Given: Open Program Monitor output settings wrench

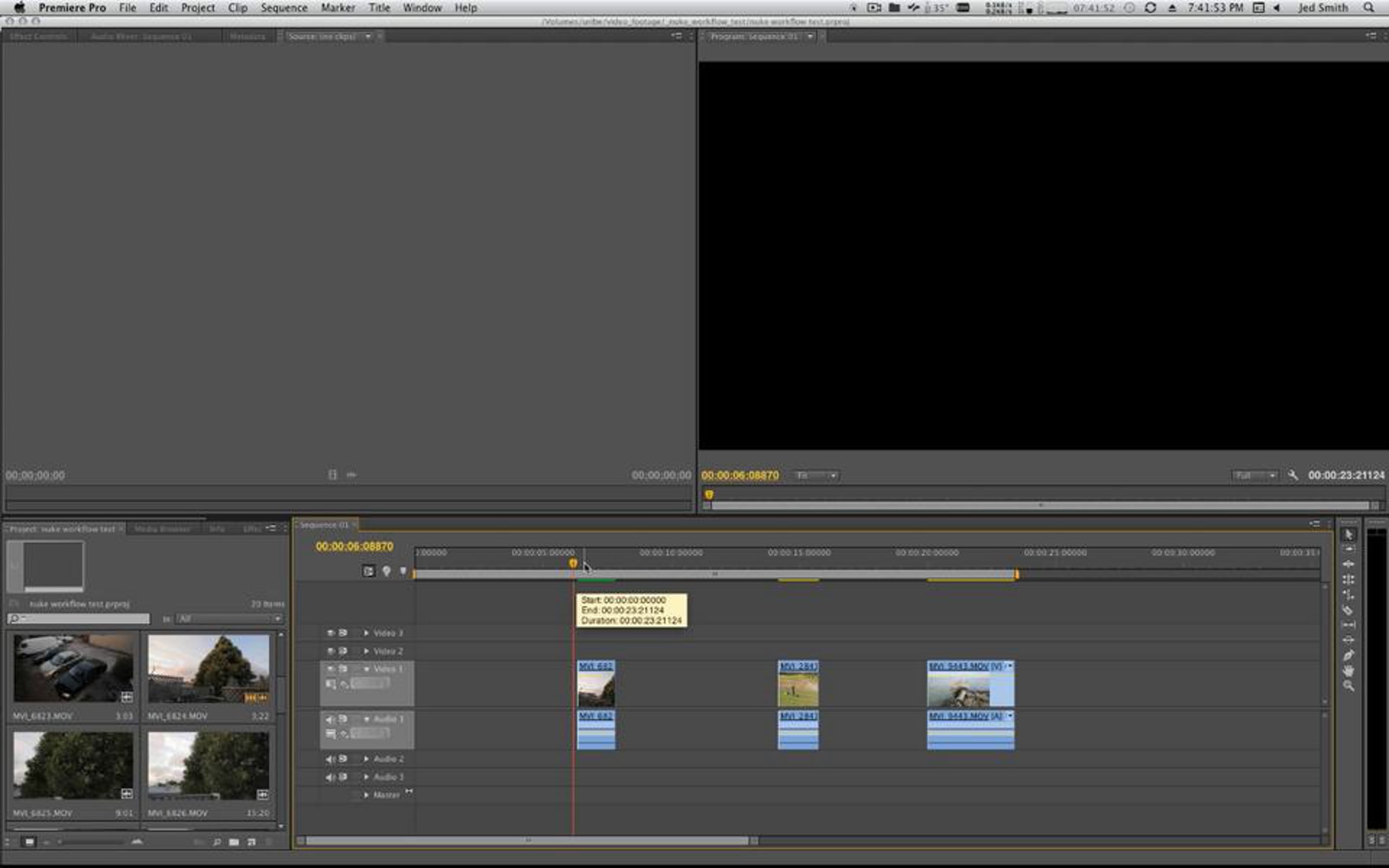Looking at the screenshot, I should 1293,475.
